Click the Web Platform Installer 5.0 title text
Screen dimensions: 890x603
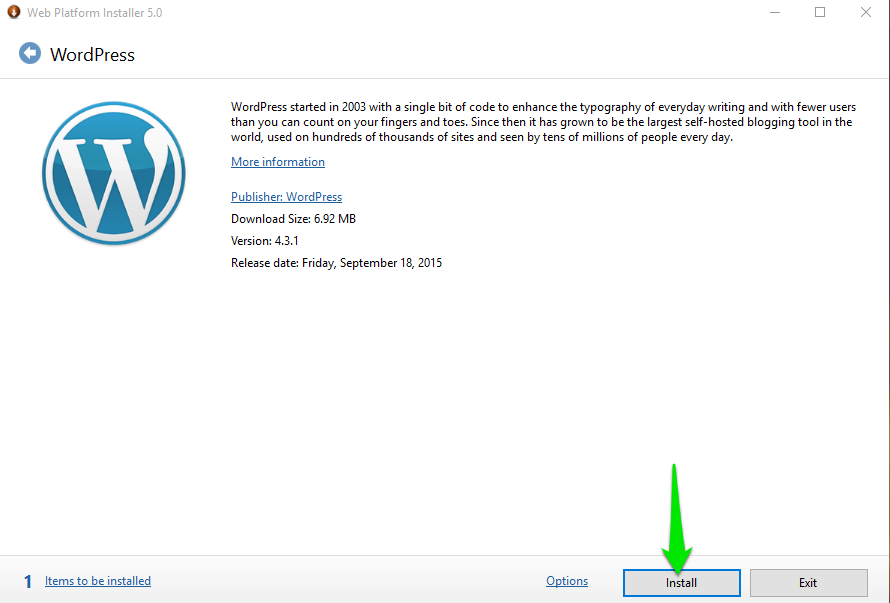(x=95, y=12)
